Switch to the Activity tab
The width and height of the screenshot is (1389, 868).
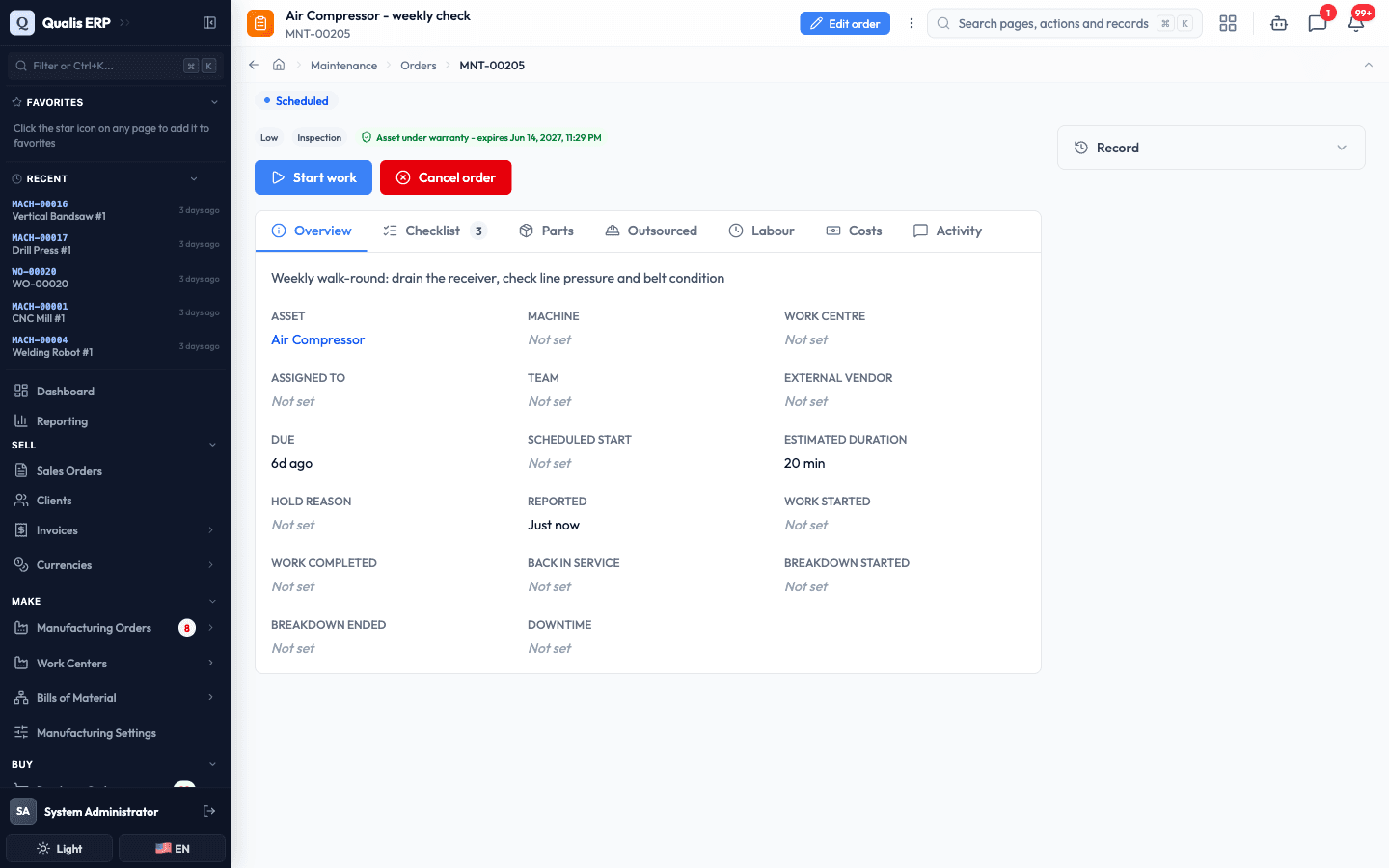[x=947, y=231]
